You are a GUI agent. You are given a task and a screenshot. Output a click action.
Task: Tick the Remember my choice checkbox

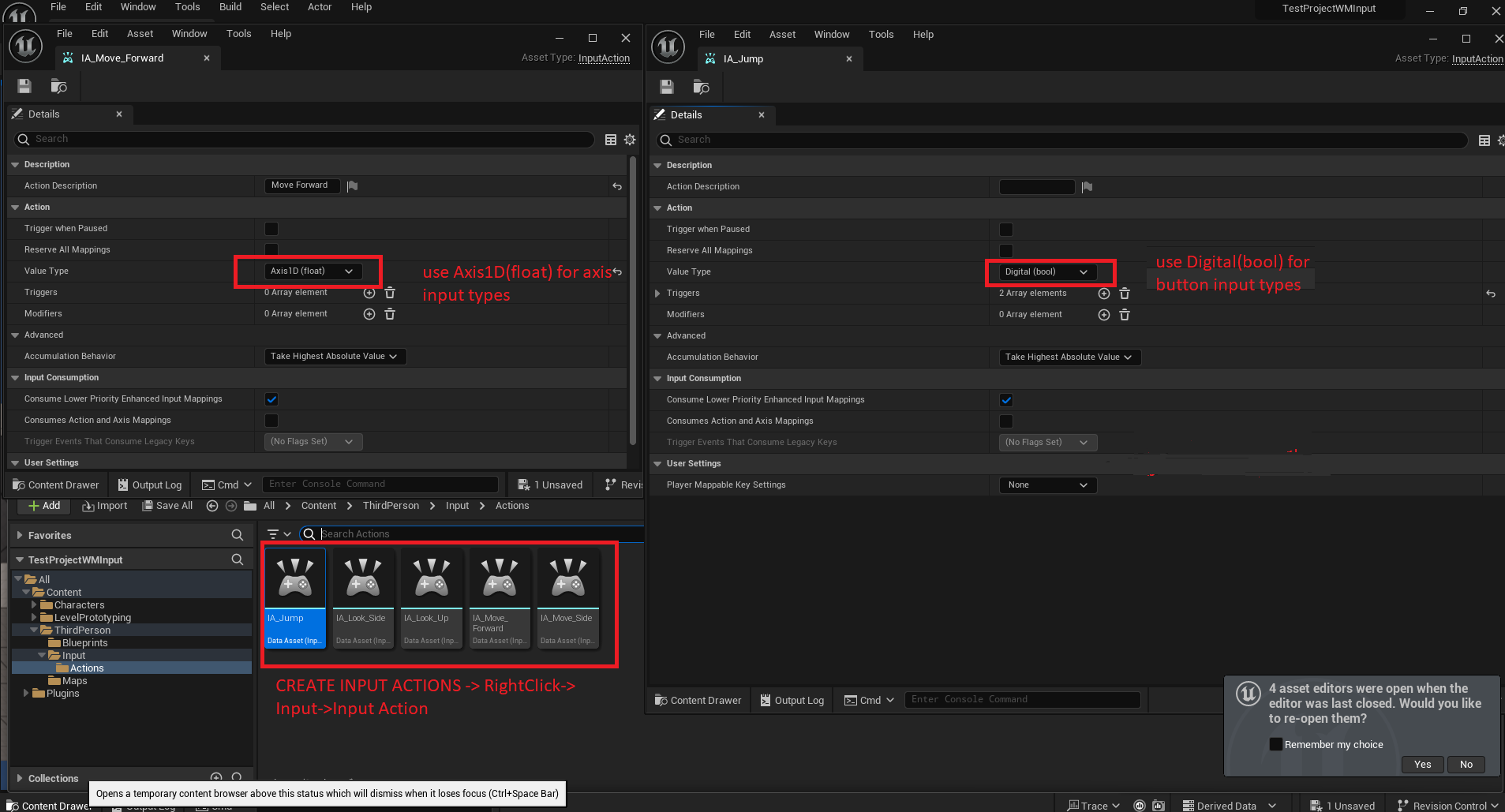pyautogui.click(x=1275, y=744)
